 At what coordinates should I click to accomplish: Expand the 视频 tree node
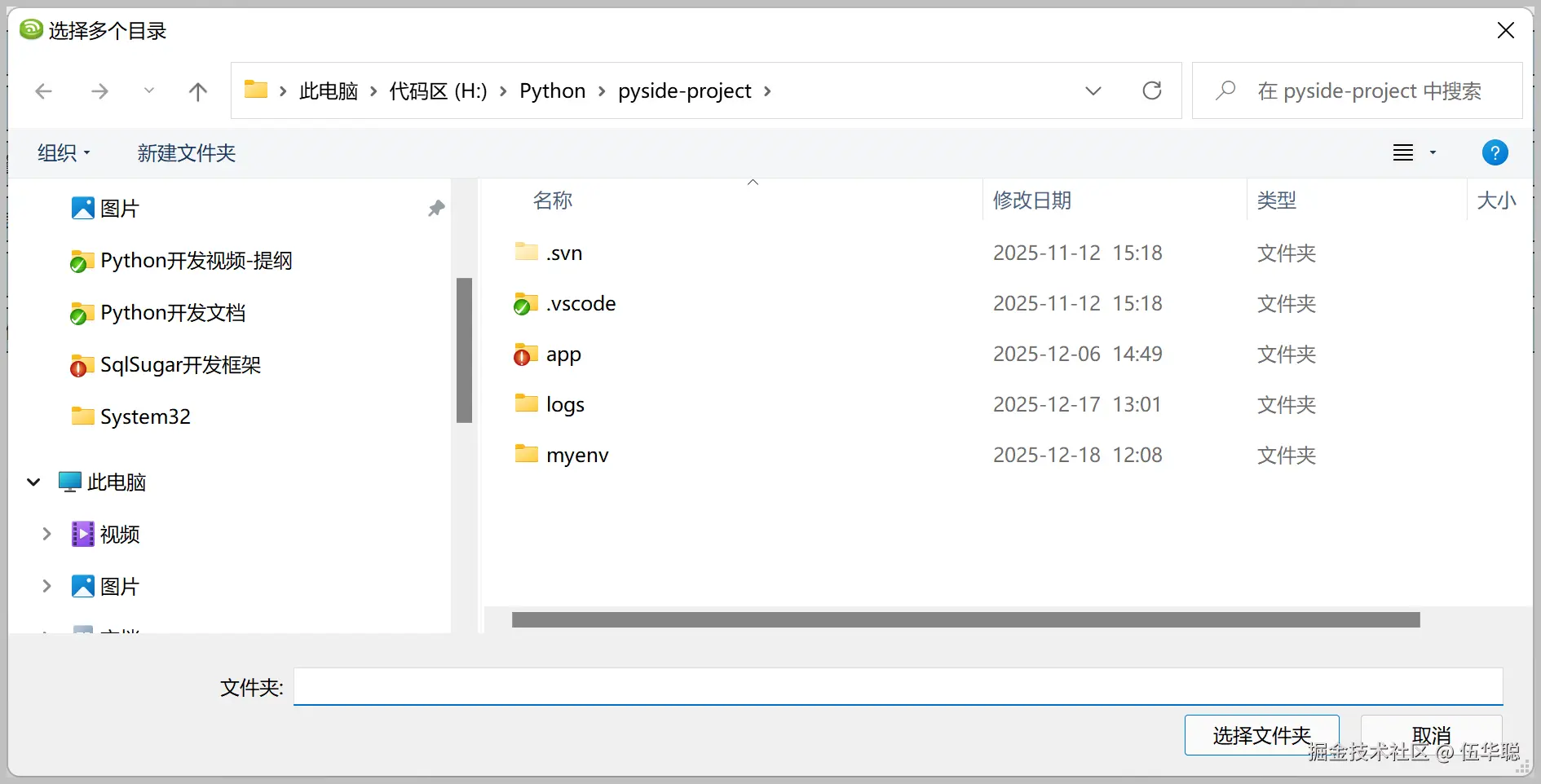[x=46, y=535]
